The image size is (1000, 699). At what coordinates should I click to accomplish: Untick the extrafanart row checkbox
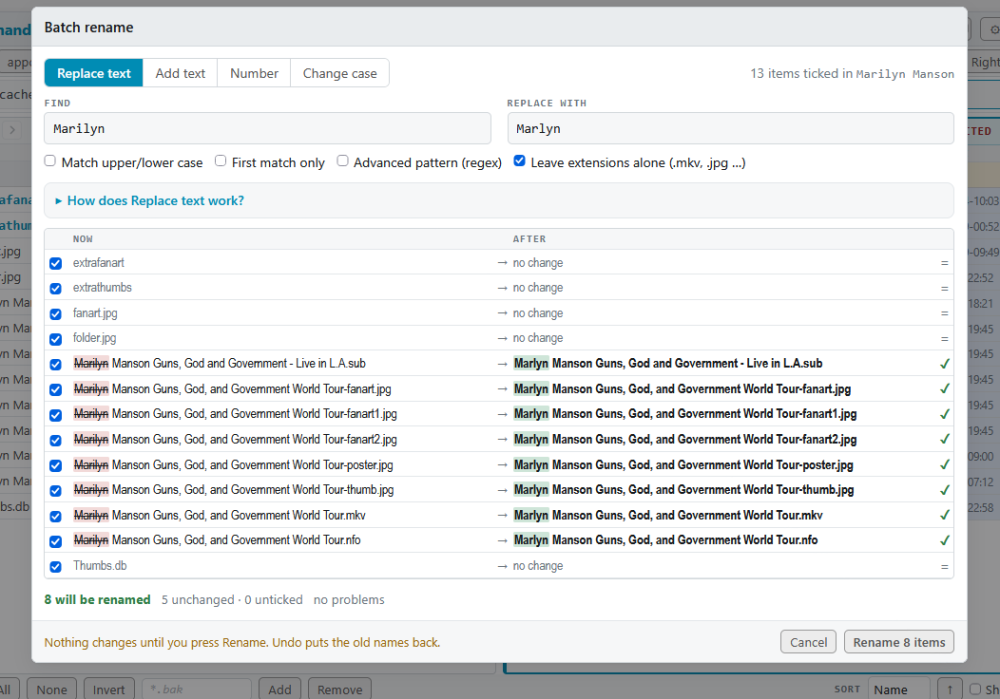pos(55,263)
